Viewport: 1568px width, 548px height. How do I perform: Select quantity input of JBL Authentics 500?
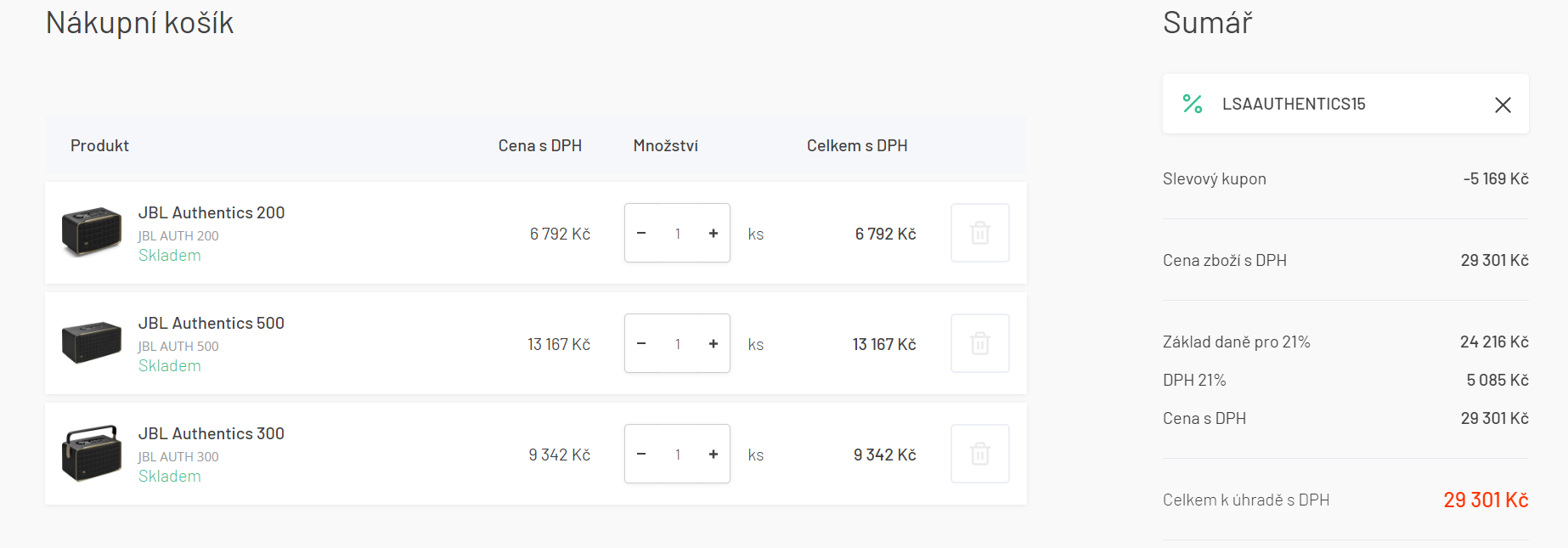click(678, 344)
